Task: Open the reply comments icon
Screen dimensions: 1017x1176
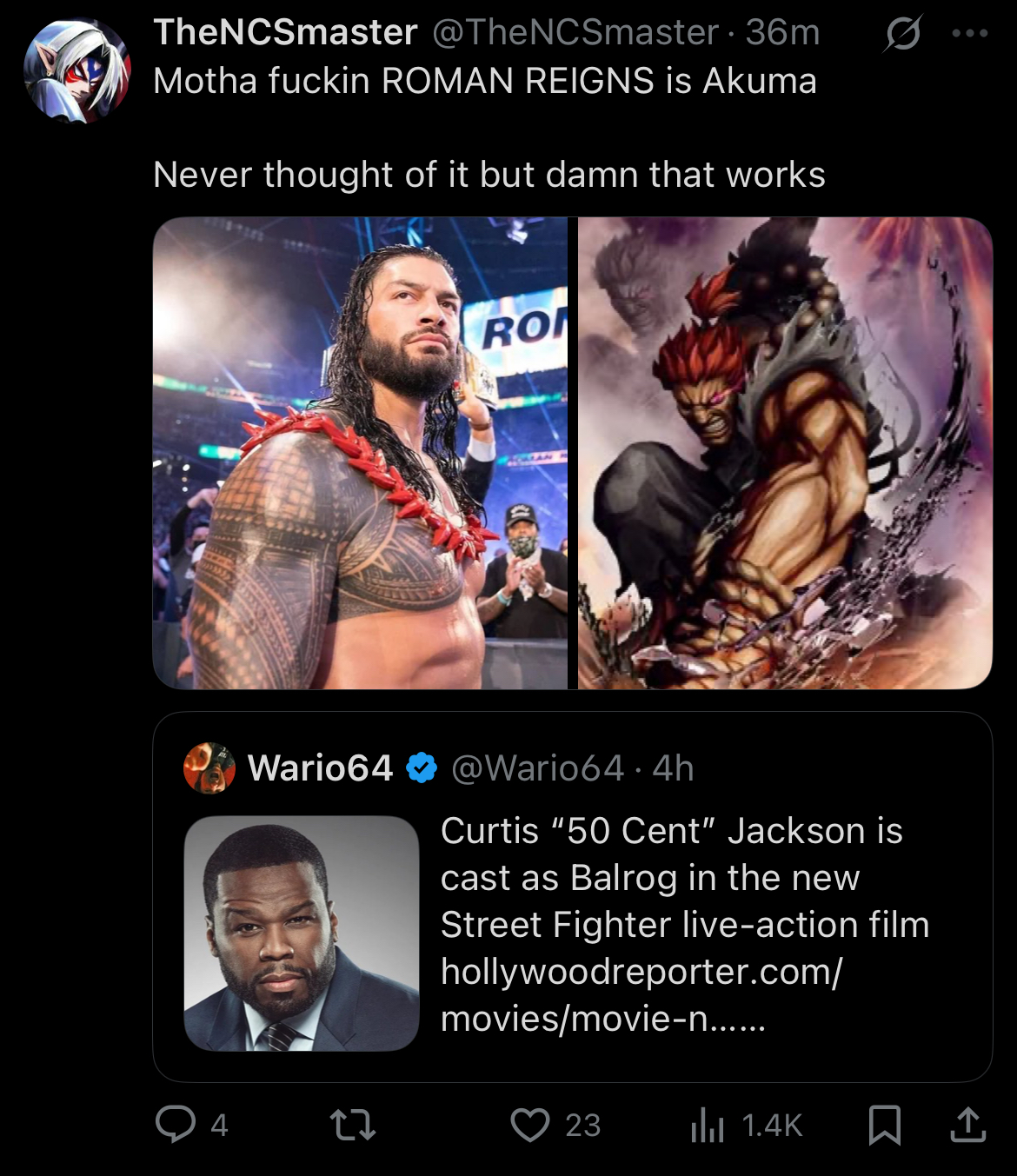Action: pyautogui.click(x=176, y=1124)
